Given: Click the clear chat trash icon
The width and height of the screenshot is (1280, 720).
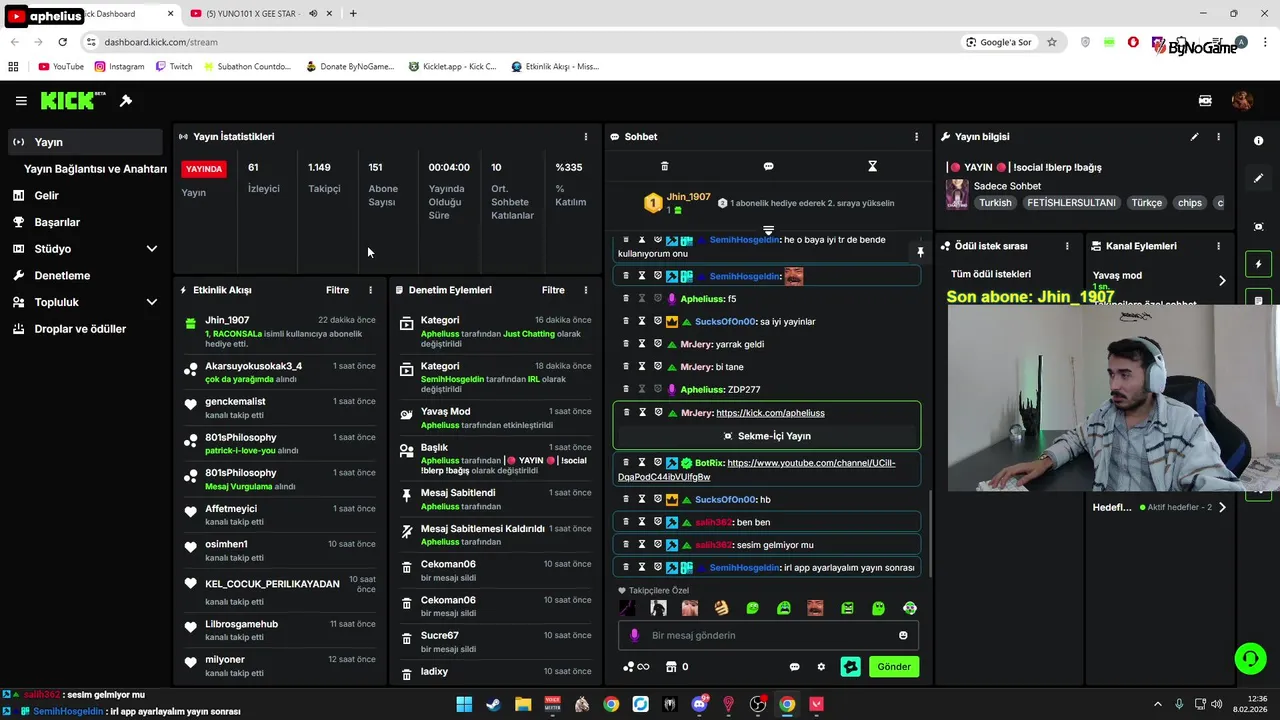Looking at the screenshot, I should [664, 166].
